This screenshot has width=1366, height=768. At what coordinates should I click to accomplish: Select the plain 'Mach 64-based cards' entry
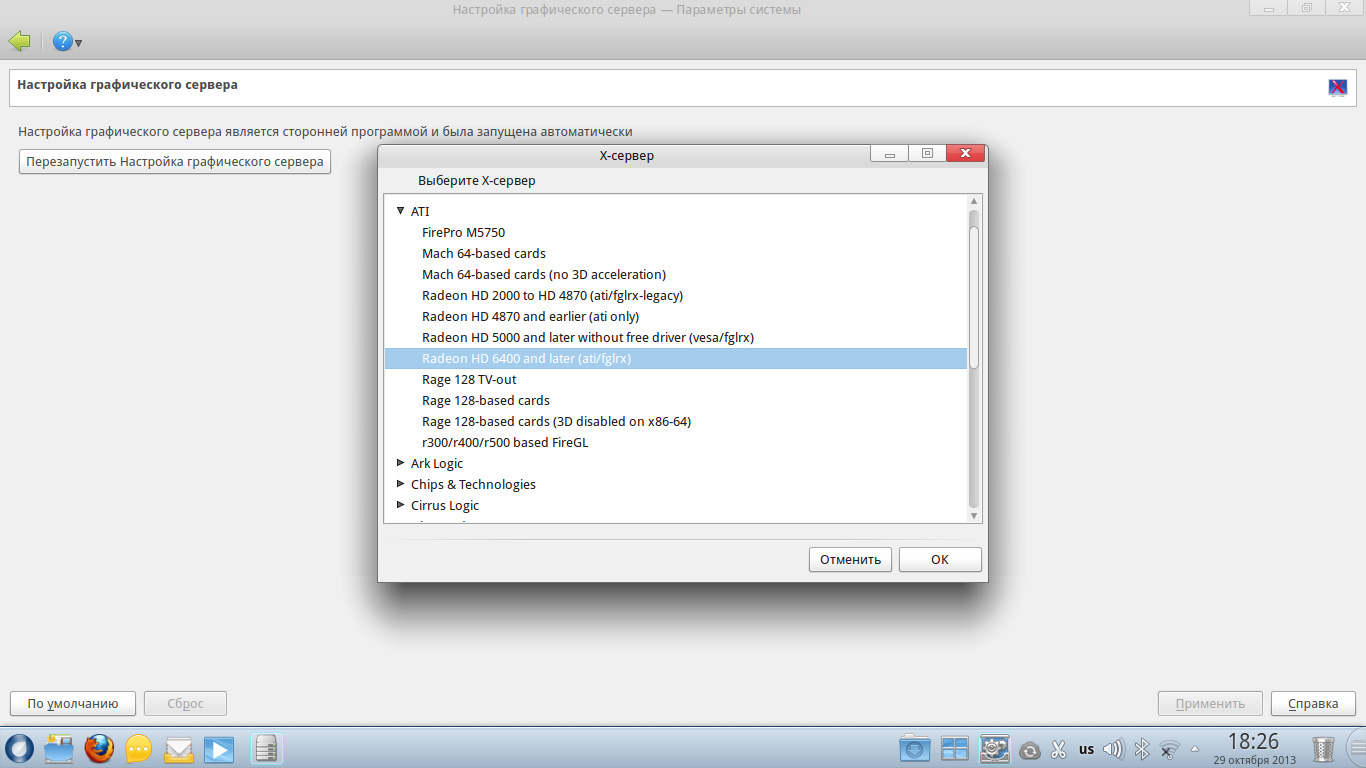[x=484, y=253]
